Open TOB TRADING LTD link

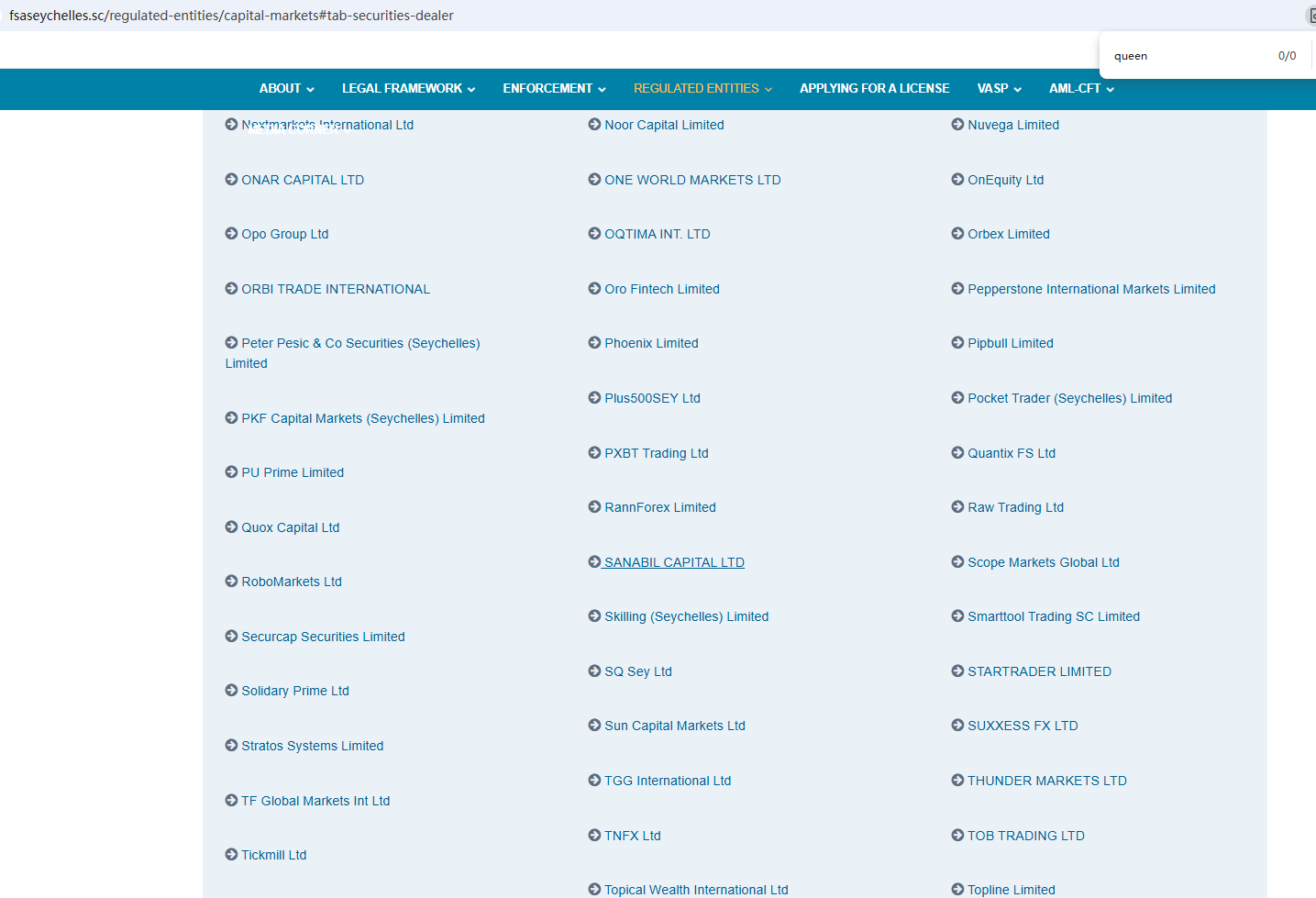point(1026,836)
